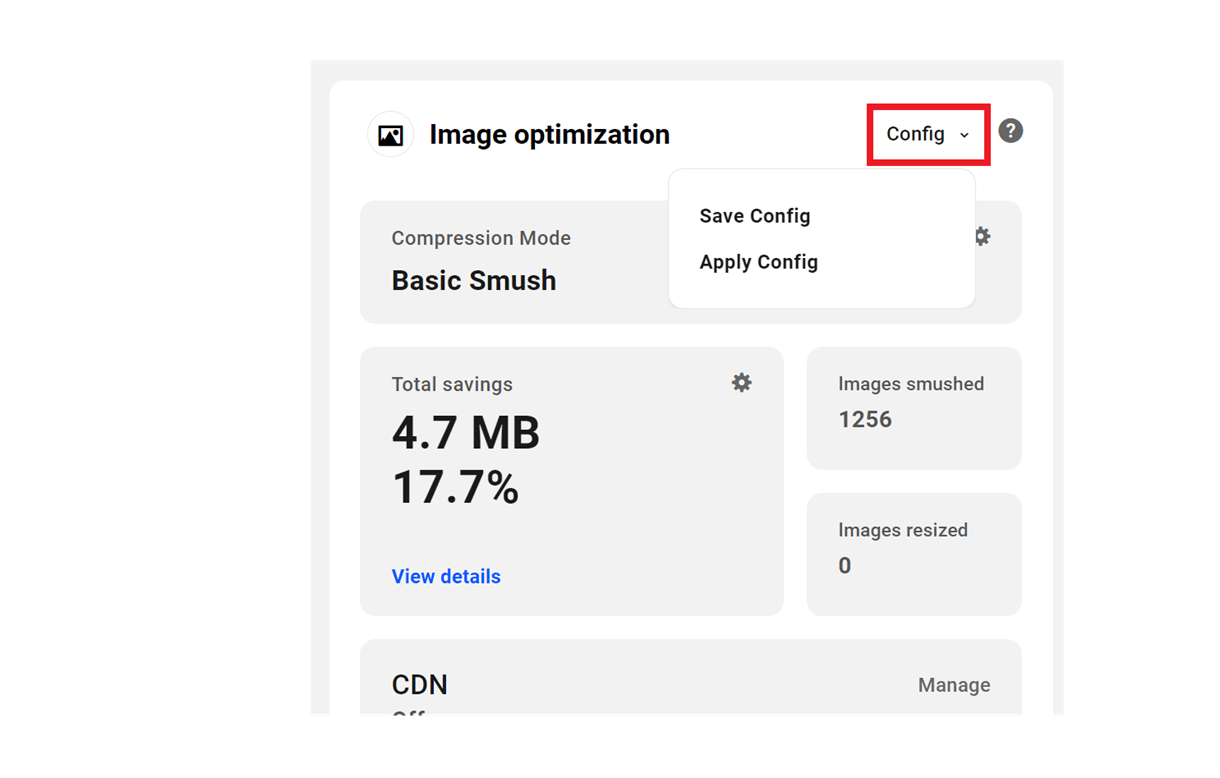Click the Images resized label
Image resolution: width=1220 pixels, height=778 pixels.
[x=902, y=530]
